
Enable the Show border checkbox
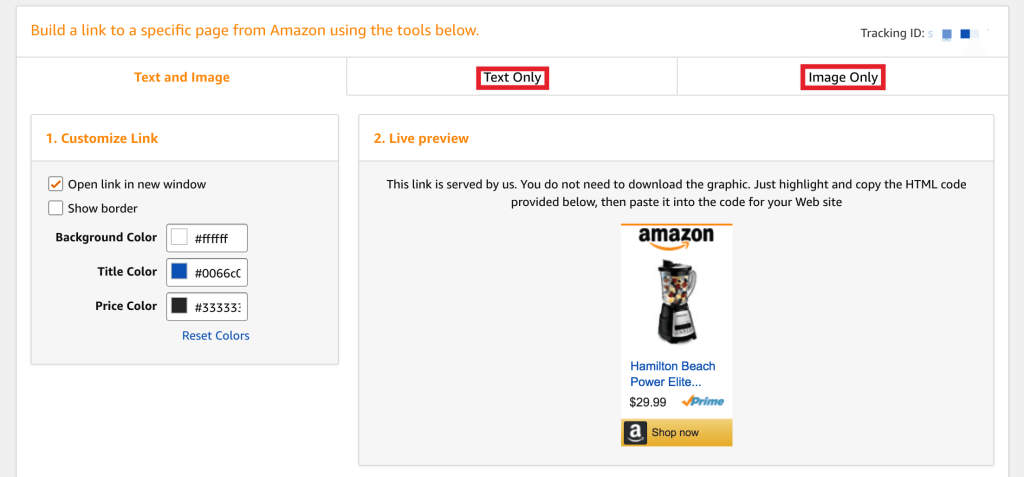click(x=56, y=208)
